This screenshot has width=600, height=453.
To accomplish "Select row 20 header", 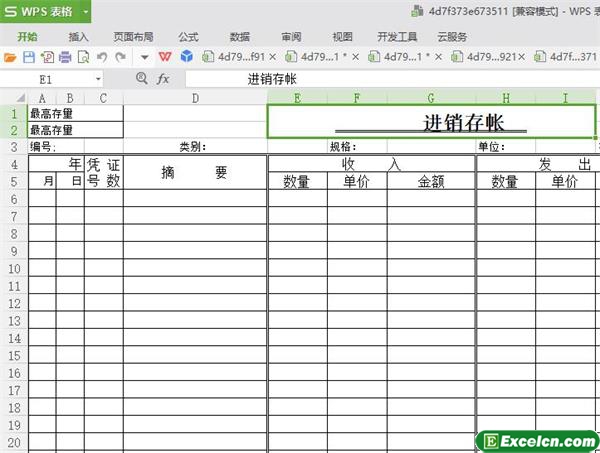I will point(14,443).
